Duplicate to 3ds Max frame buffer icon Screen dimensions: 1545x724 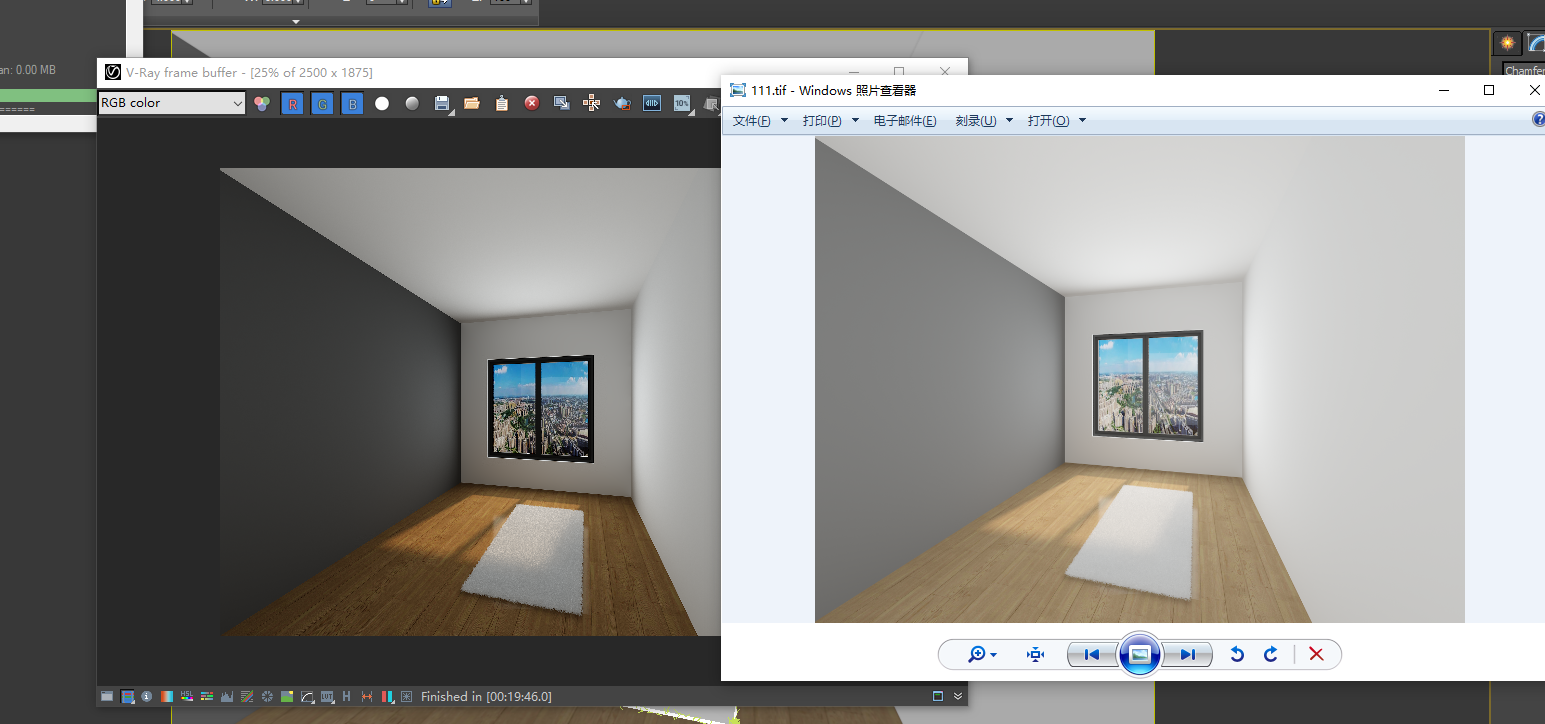coord(562,103)
